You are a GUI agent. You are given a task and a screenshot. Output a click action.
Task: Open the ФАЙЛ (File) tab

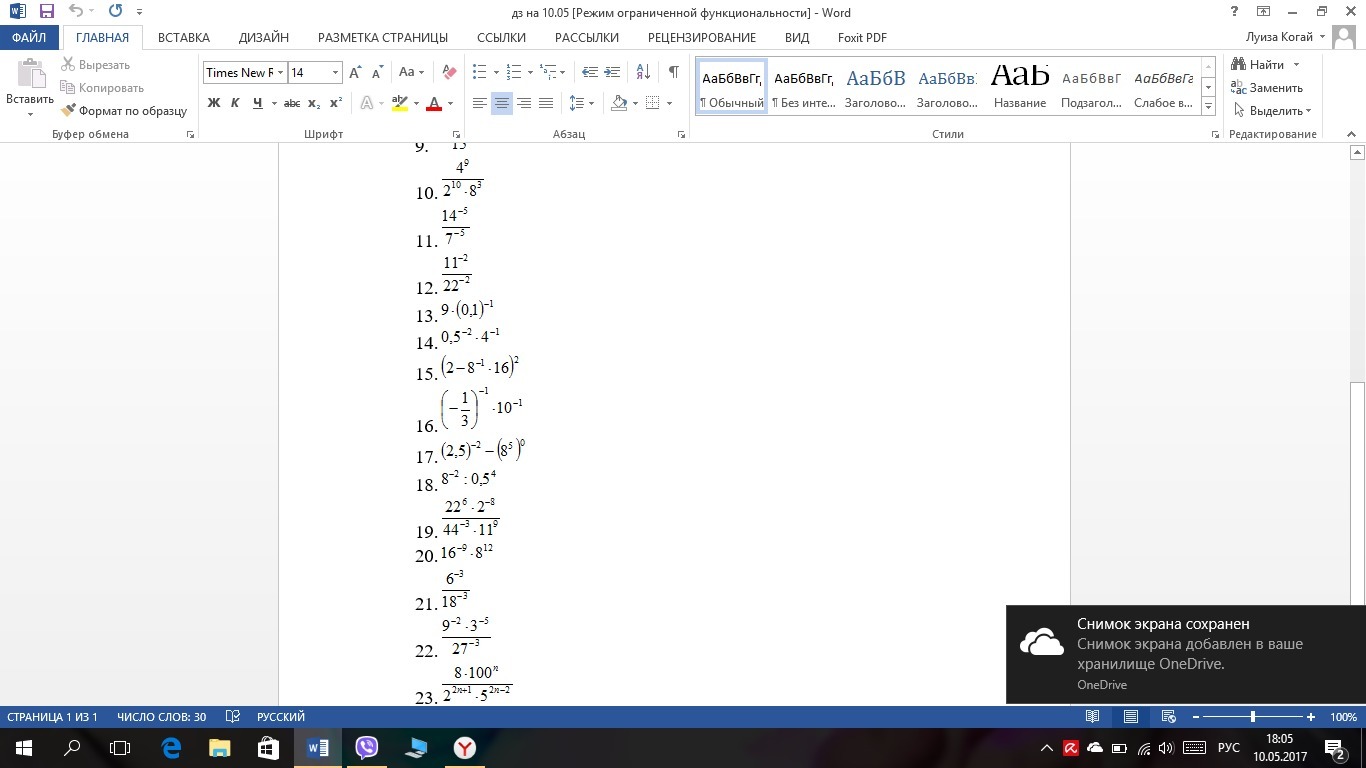tap(30, 38)
